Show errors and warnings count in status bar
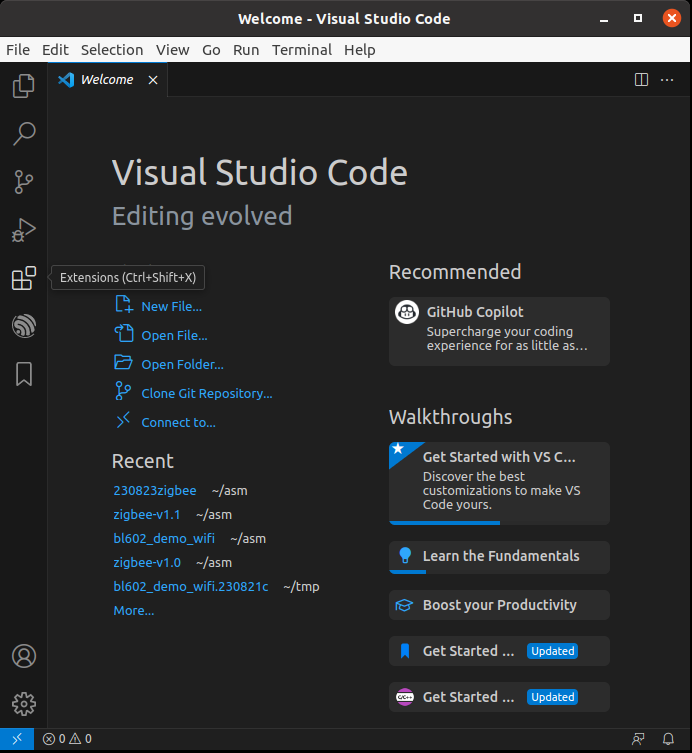Screen dimensions: 692x753 (x=67, y=739)
